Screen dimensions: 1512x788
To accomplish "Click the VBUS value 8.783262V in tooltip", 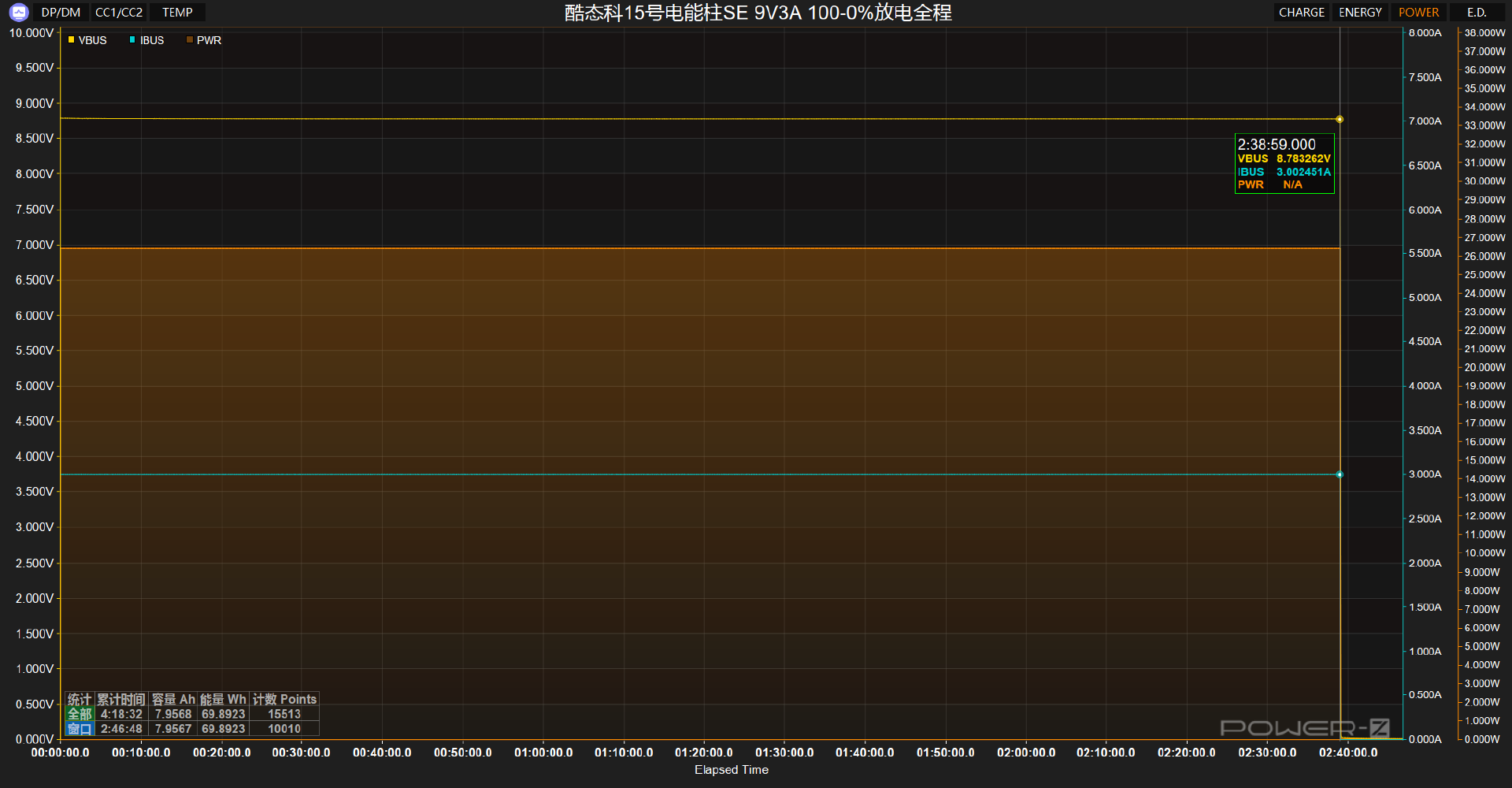I will click(x=1303, y=158).
